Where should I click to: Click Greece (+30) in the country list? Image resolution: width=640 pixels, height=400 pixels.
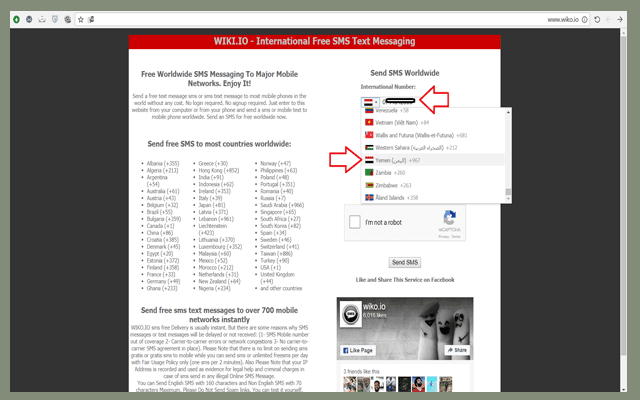(213, 163)
